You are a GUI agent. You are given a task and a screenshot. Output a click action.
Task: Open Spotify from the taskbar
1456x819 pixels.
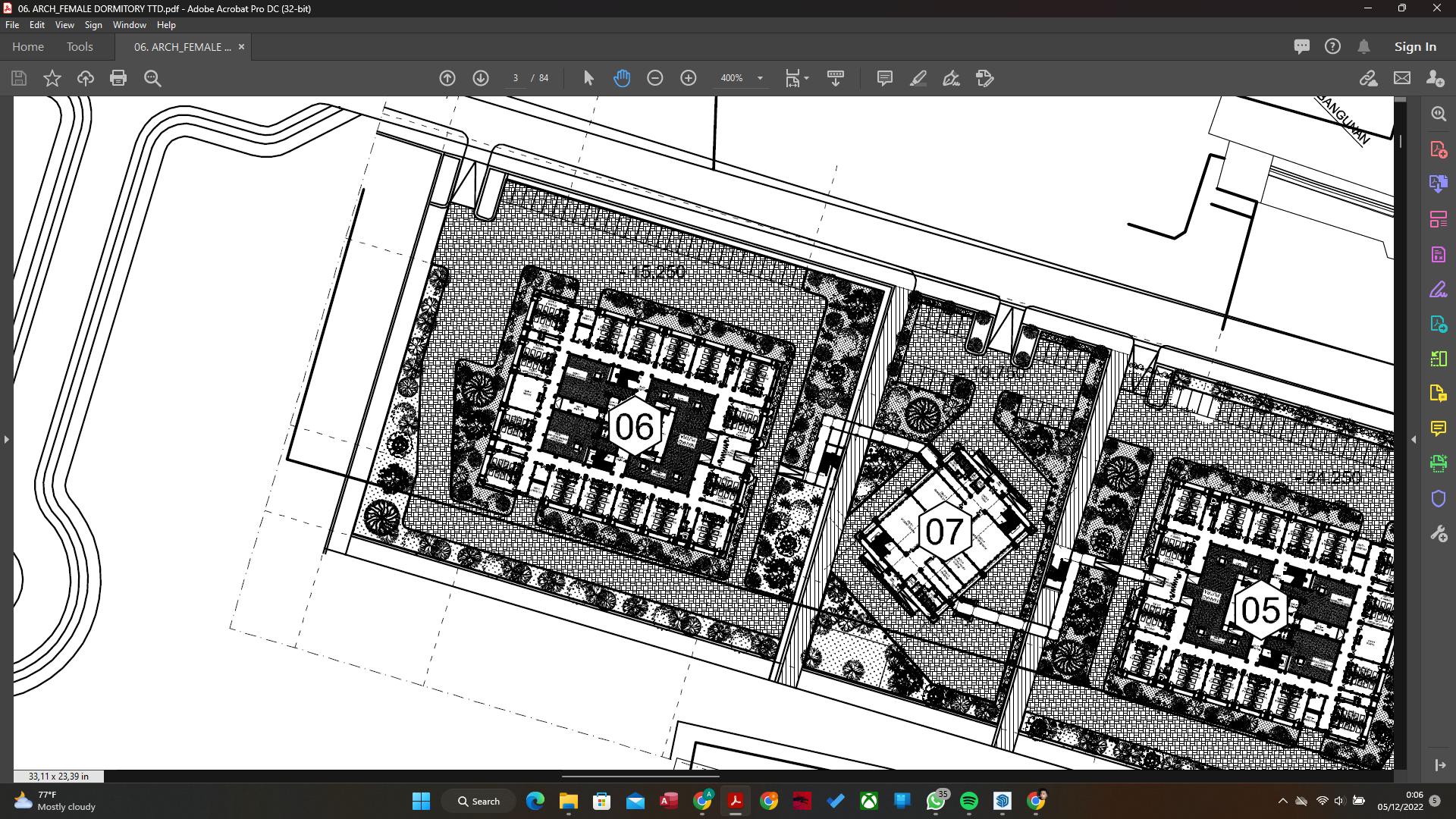(969, 801)
